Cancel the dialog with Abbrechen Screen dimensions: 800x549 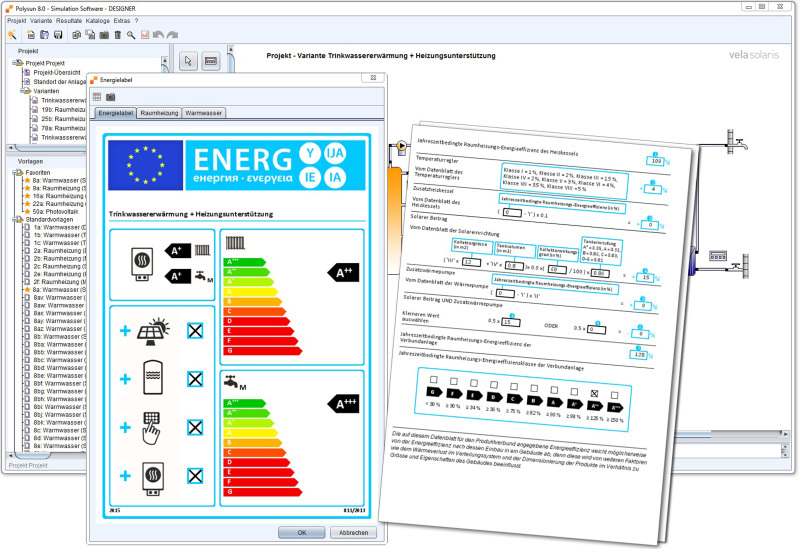[x=354, y=532]
